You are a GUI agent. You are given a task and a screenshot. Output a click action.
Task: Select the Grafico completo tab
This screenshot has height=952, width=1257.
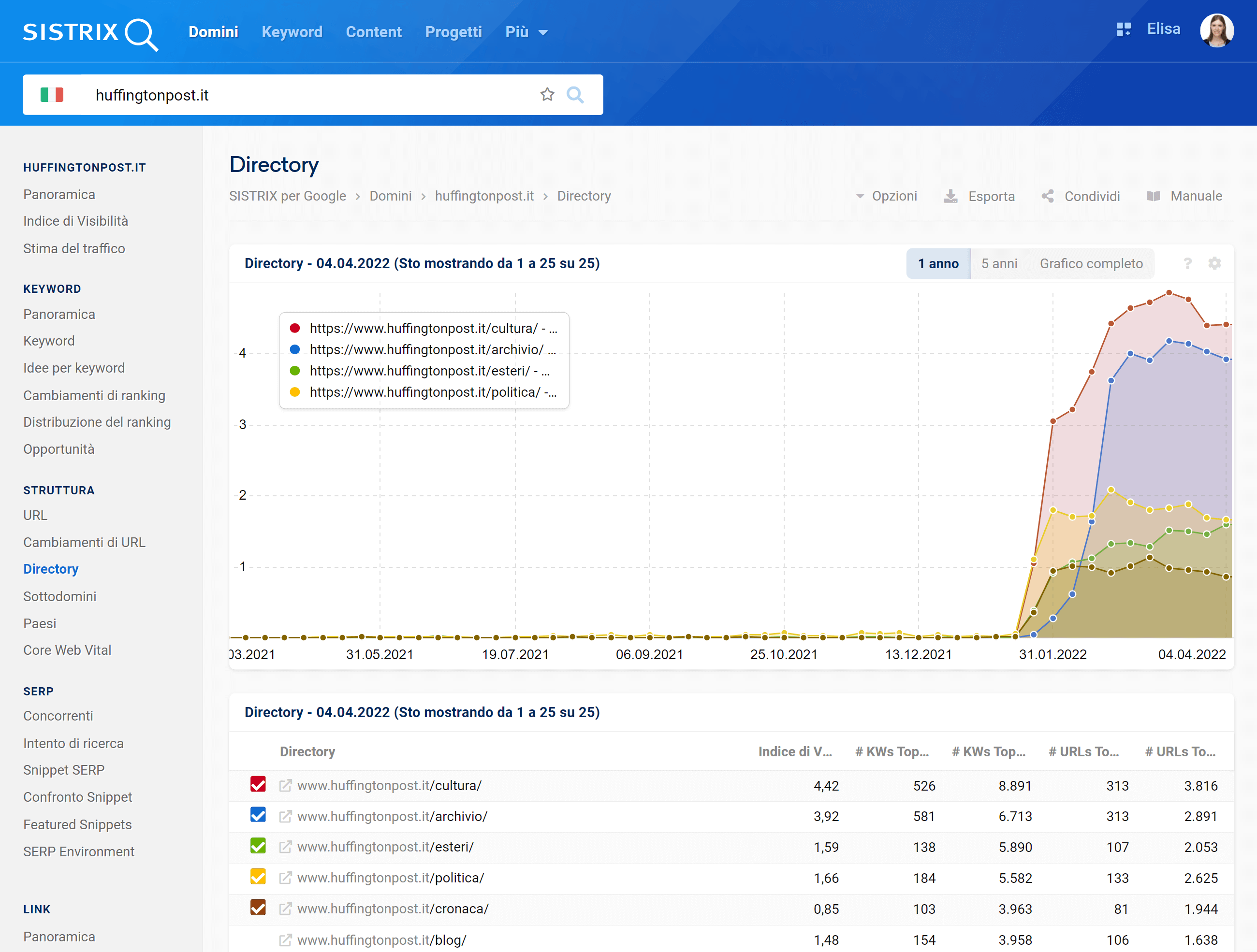(x=1091, y=263)
